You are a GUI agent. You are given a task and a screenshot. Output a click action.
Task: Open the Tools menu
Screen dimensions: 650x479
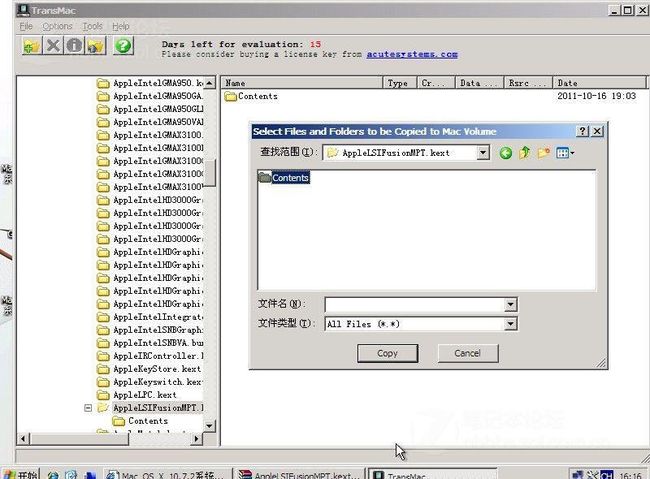coord(92,26)
